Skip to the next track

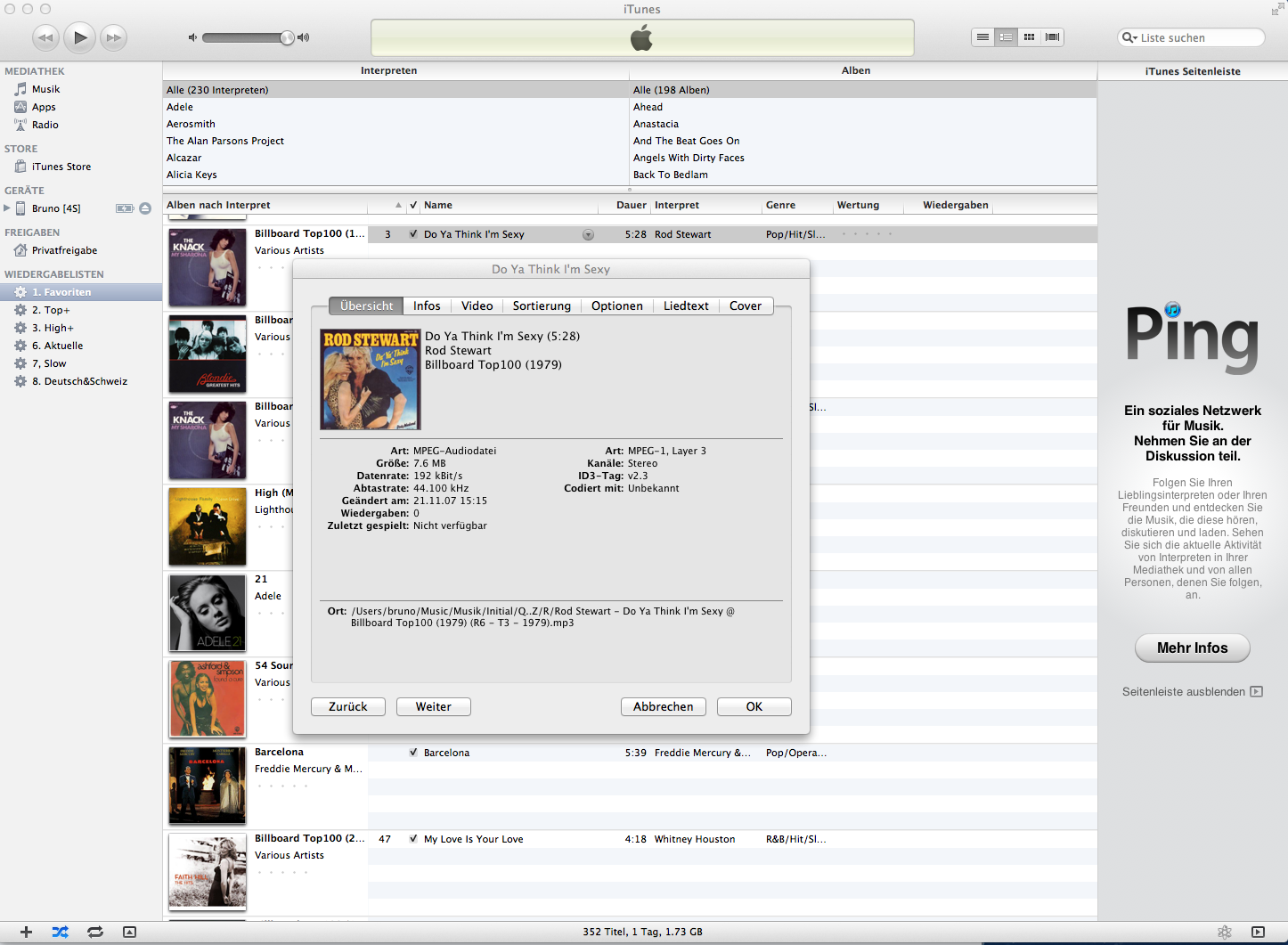113,37
